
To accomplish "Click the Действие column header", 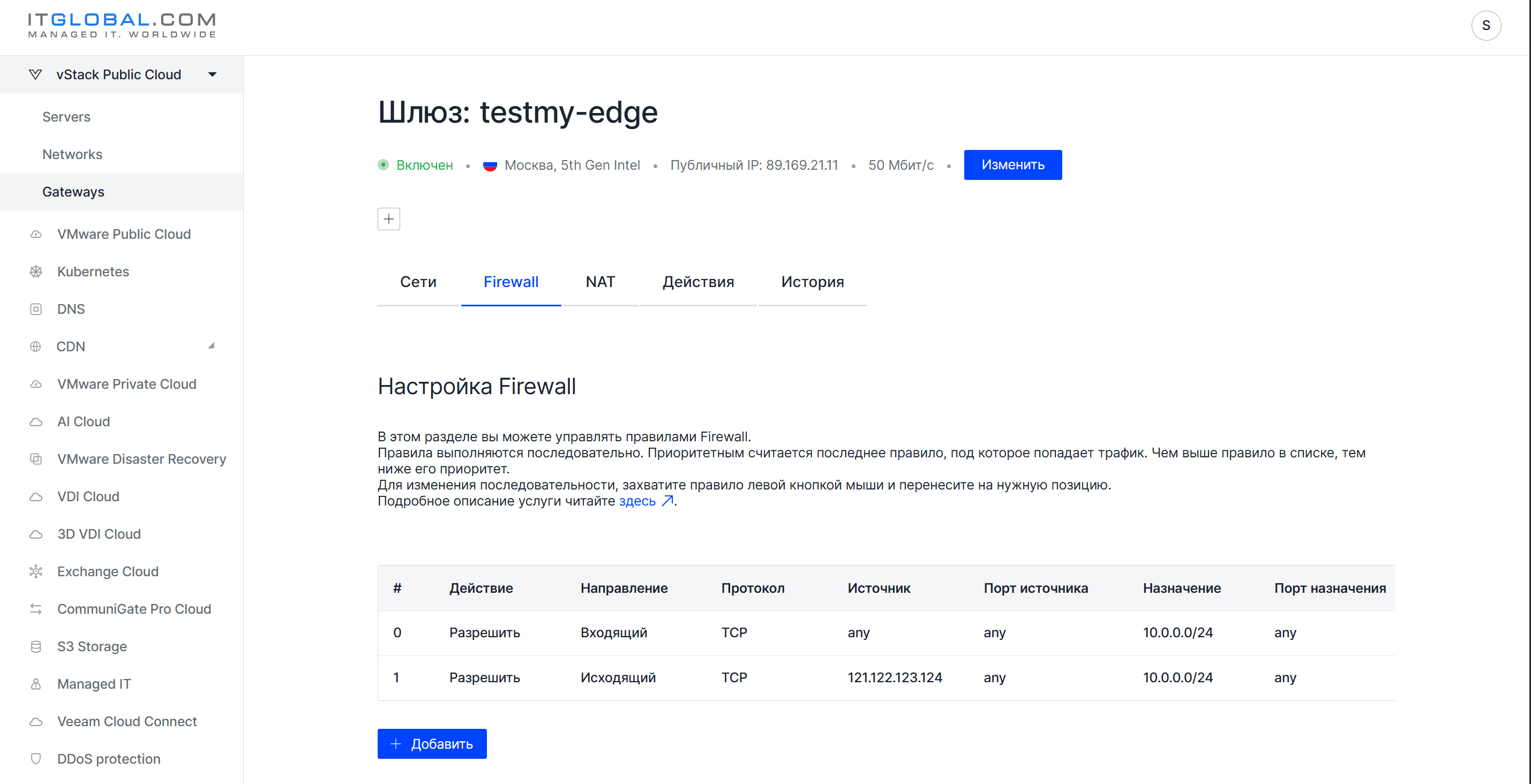I will click(x=481, y=589).
